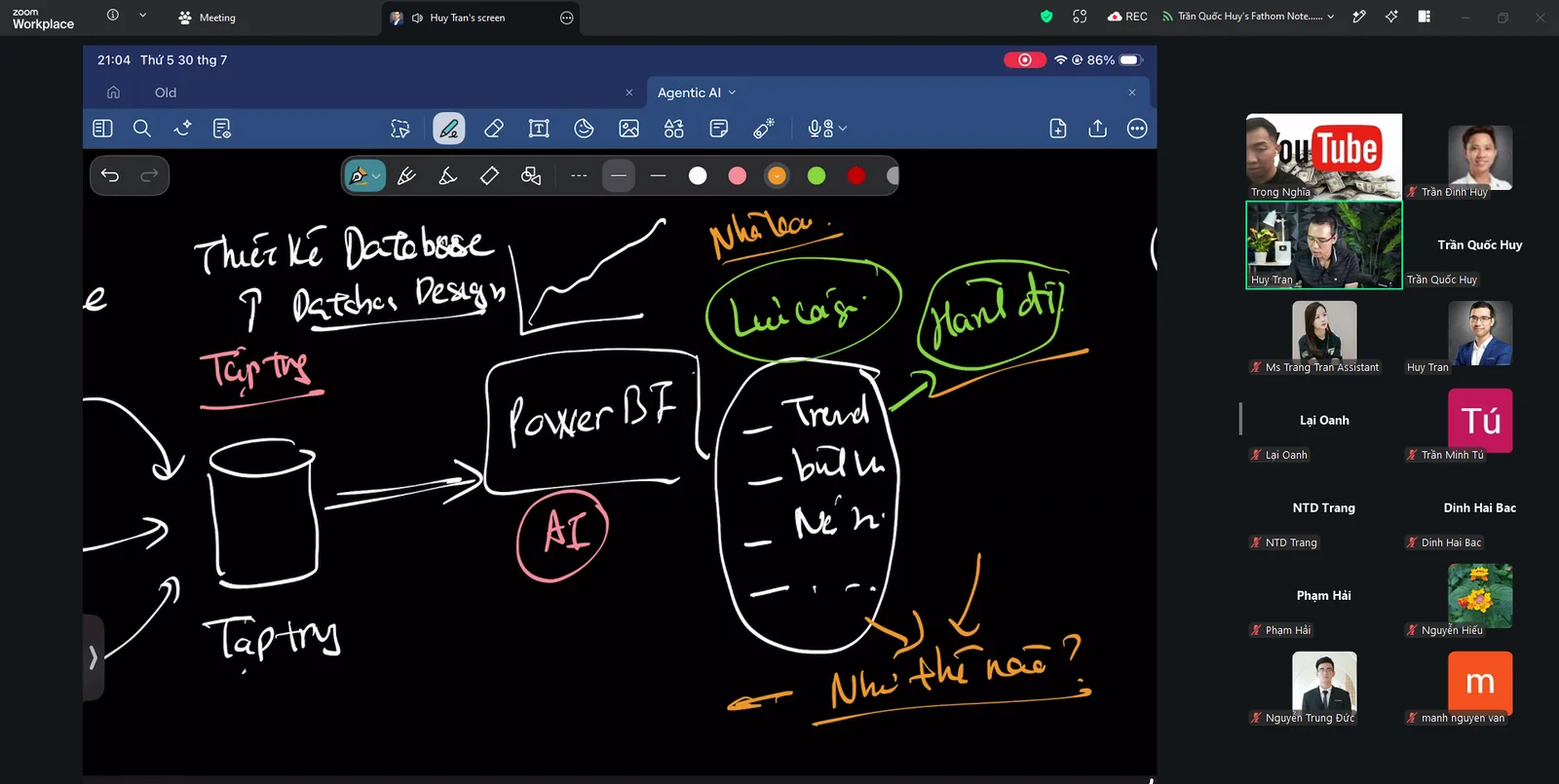
Task: Click the green encryption shield icon
Action: tap(1046, 17)
